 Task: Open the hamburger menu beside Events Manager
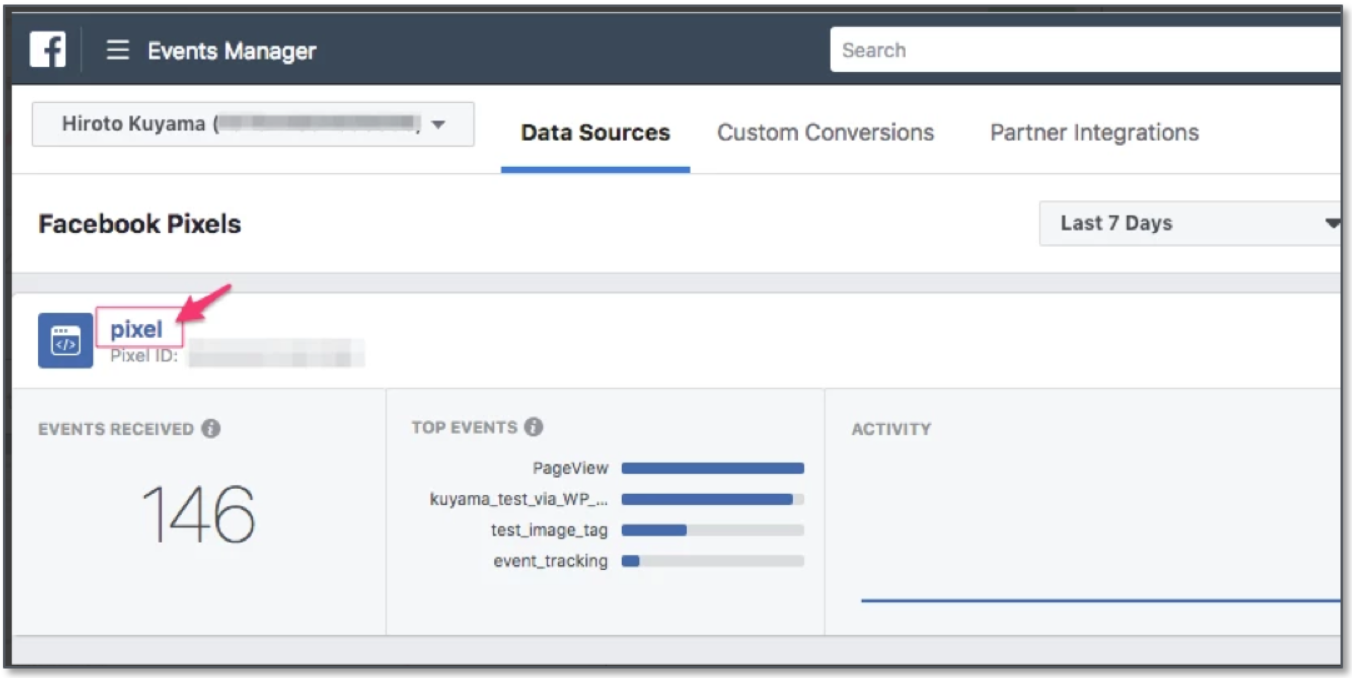click(118, 50)
